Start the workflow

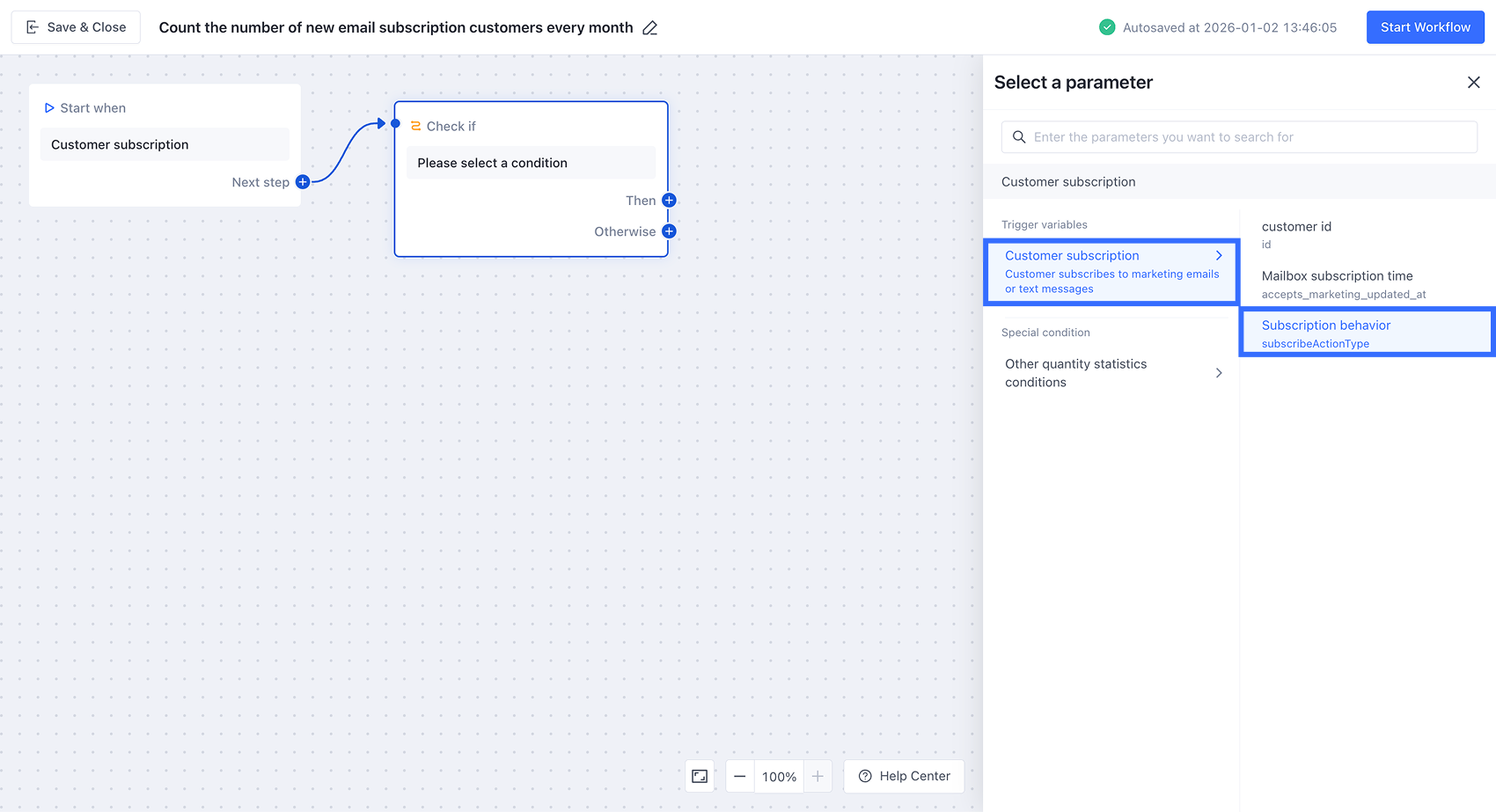pyautogui.click(x=1425, y=27)
